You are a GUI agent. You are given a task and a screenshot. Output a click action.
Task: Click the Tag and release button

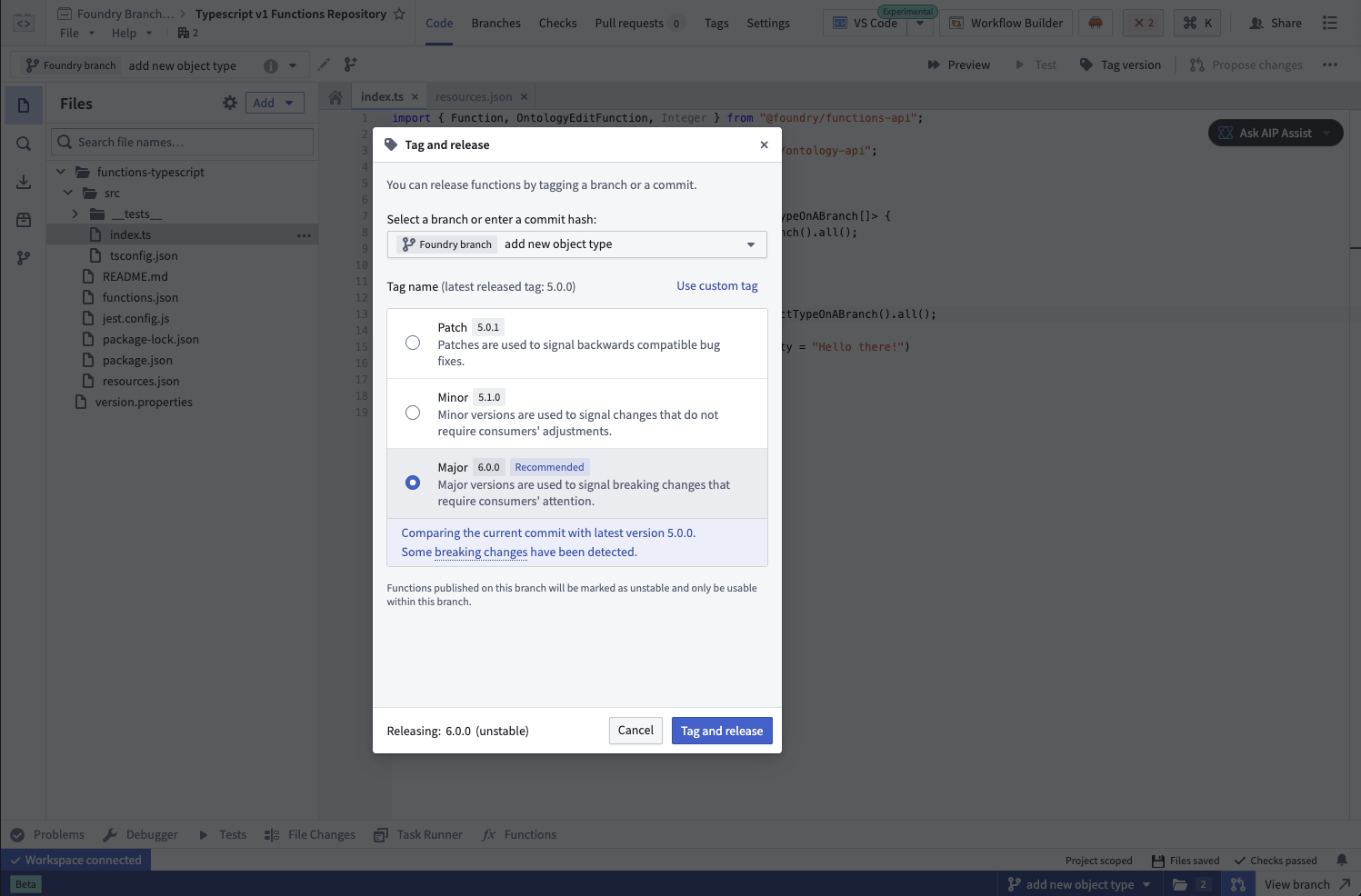[721, 731]
